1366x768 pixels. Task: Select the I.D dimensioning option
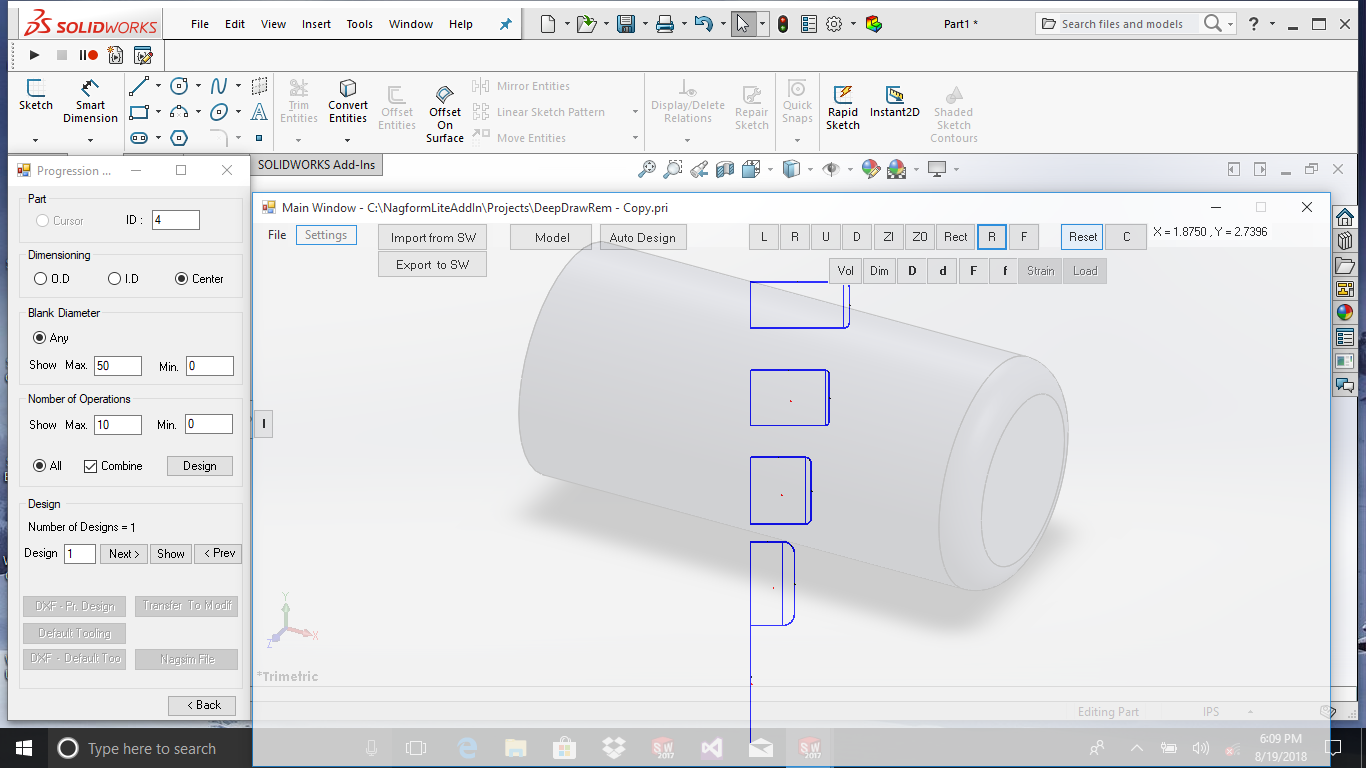click(115, 279)
